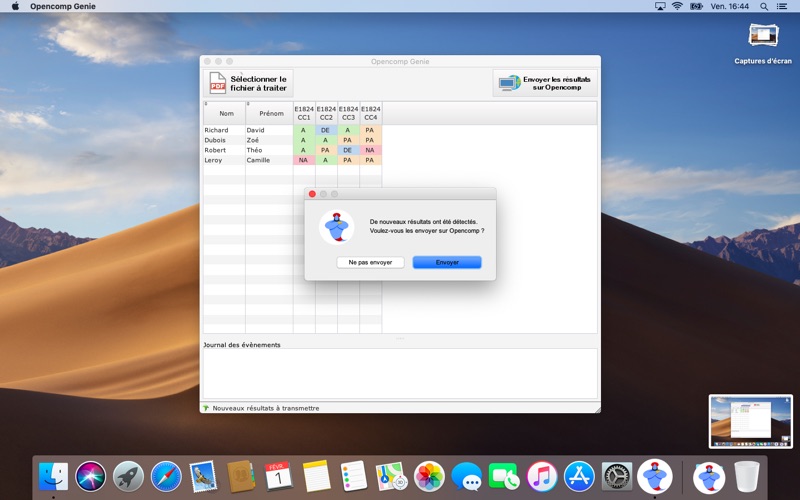The width and height of the screenshot is (800, 500).
Task: Select the E1824 CC4 column header
Action: point(371,113)
